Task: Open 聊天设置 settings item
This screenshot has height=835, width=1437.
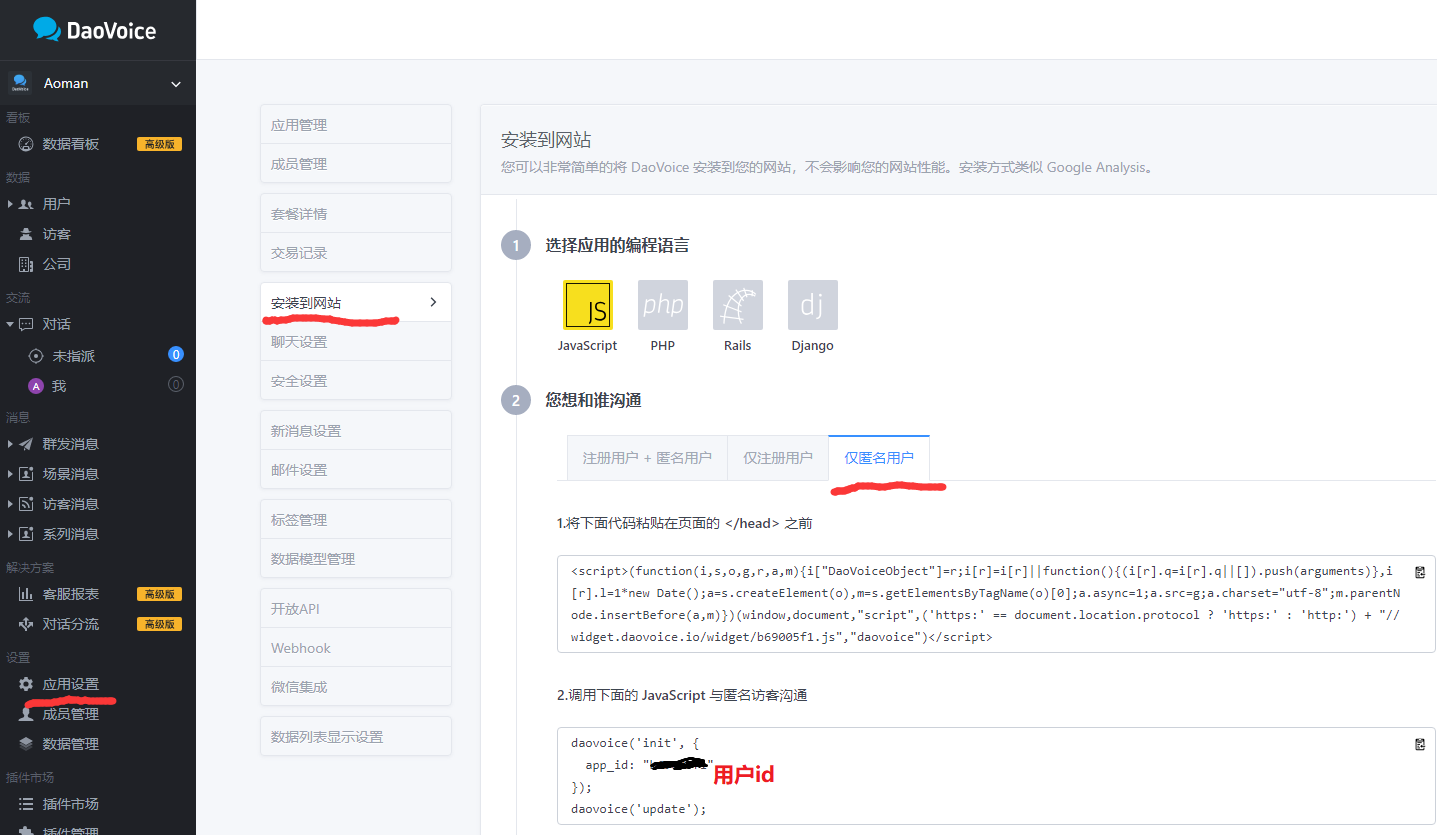Action: [x=356, y=342]
